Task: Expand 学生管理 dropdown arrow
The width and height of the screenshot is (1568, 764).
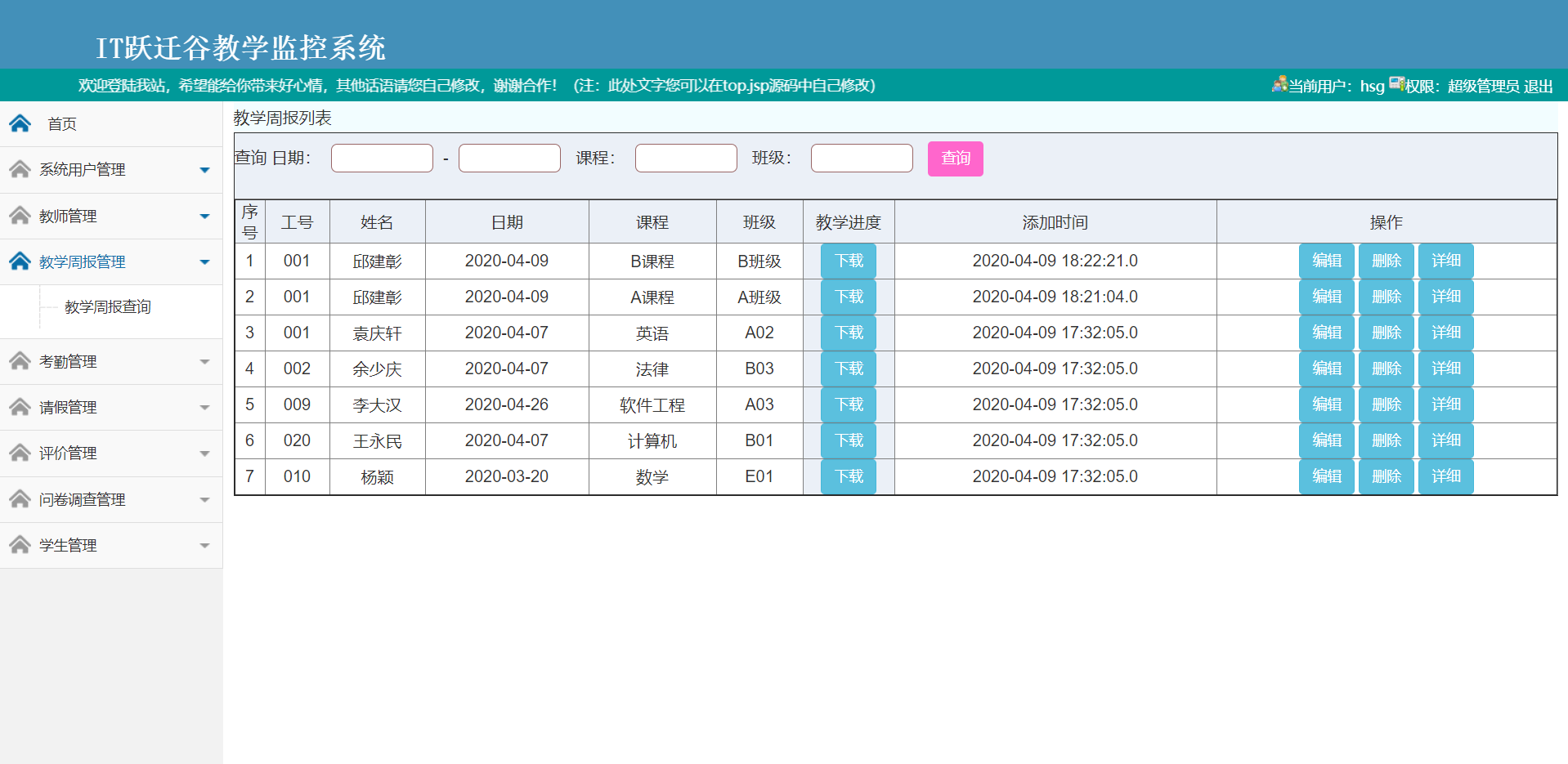Action: point(204,546)
